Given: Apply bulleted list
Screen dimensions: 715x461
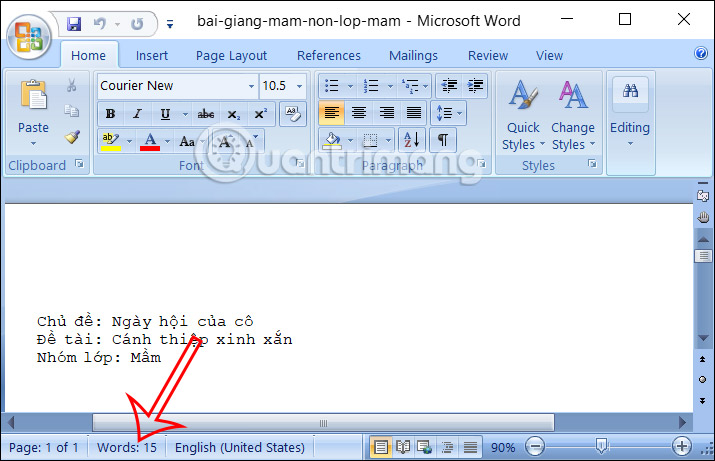Looking at the screenshot, I should [332, 86].
